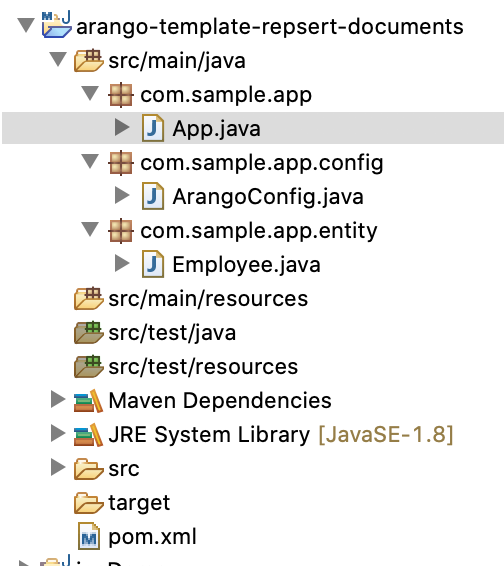Expand ArangoConfig.java to show members
The image size is (504, 566).
122,196
